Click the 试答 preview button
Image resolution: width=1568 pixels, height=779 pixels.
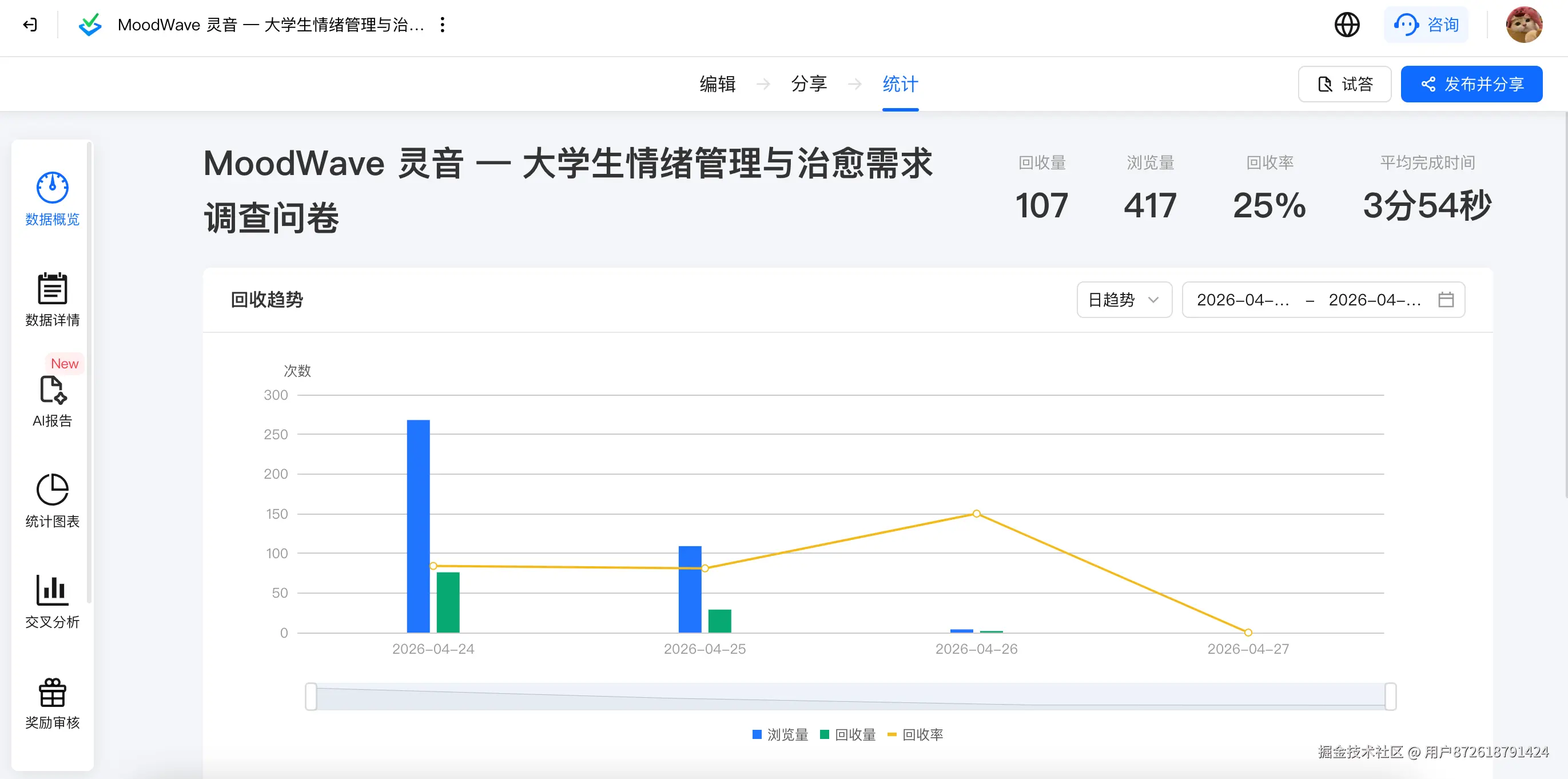[1344, 84]
